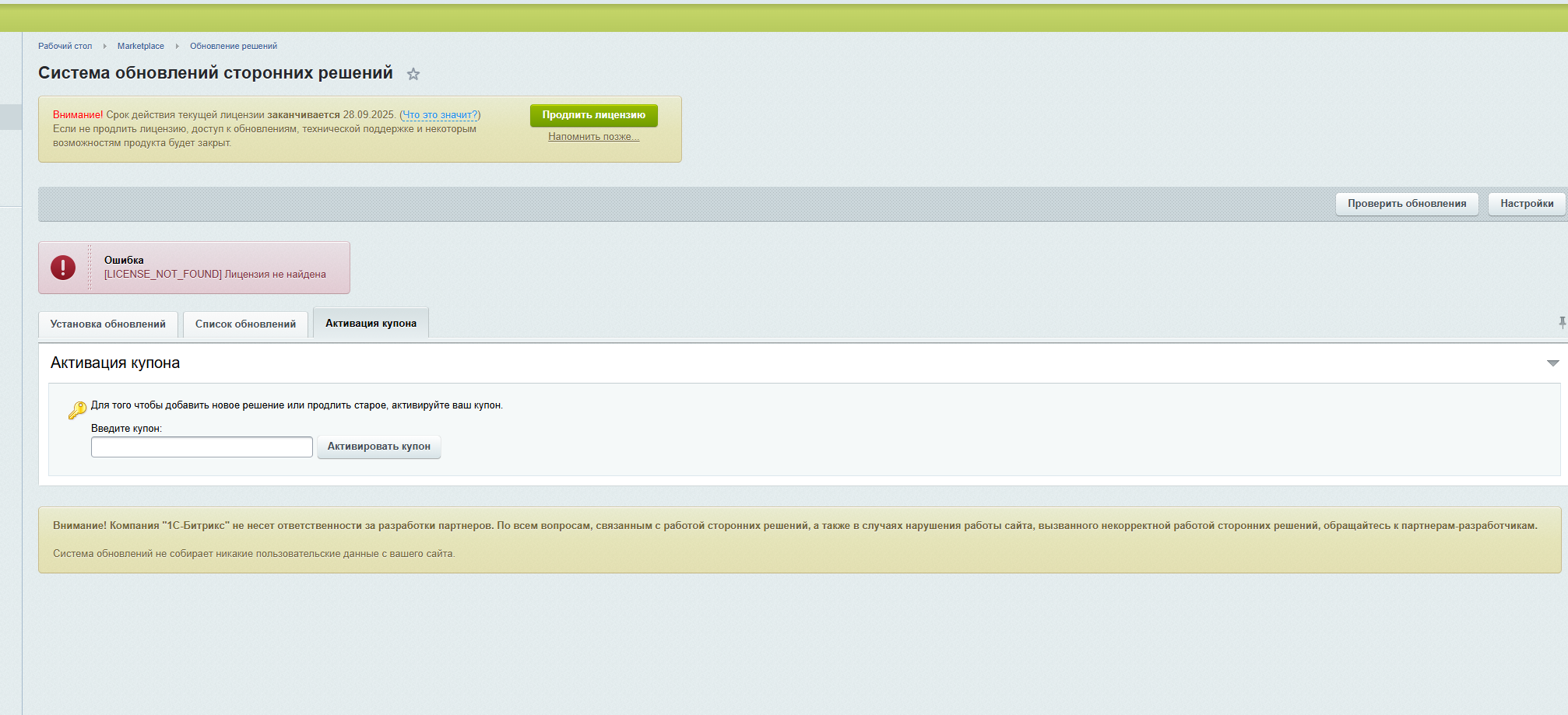The width and height of the screenshot is (1568, 715).
Task: Click Проверить обновления button
Action: click(x=1406, y=204)
